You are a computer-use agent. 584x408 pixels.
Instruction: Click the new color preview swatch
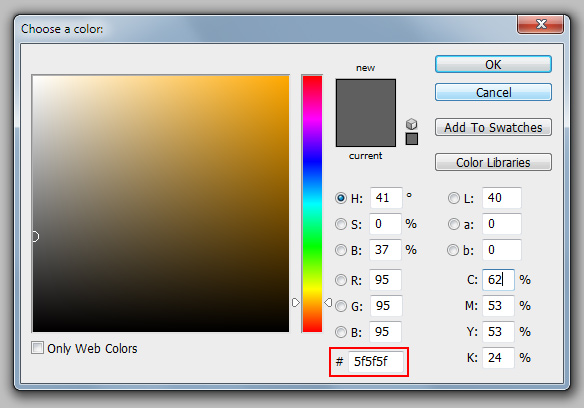coord(366,96)
